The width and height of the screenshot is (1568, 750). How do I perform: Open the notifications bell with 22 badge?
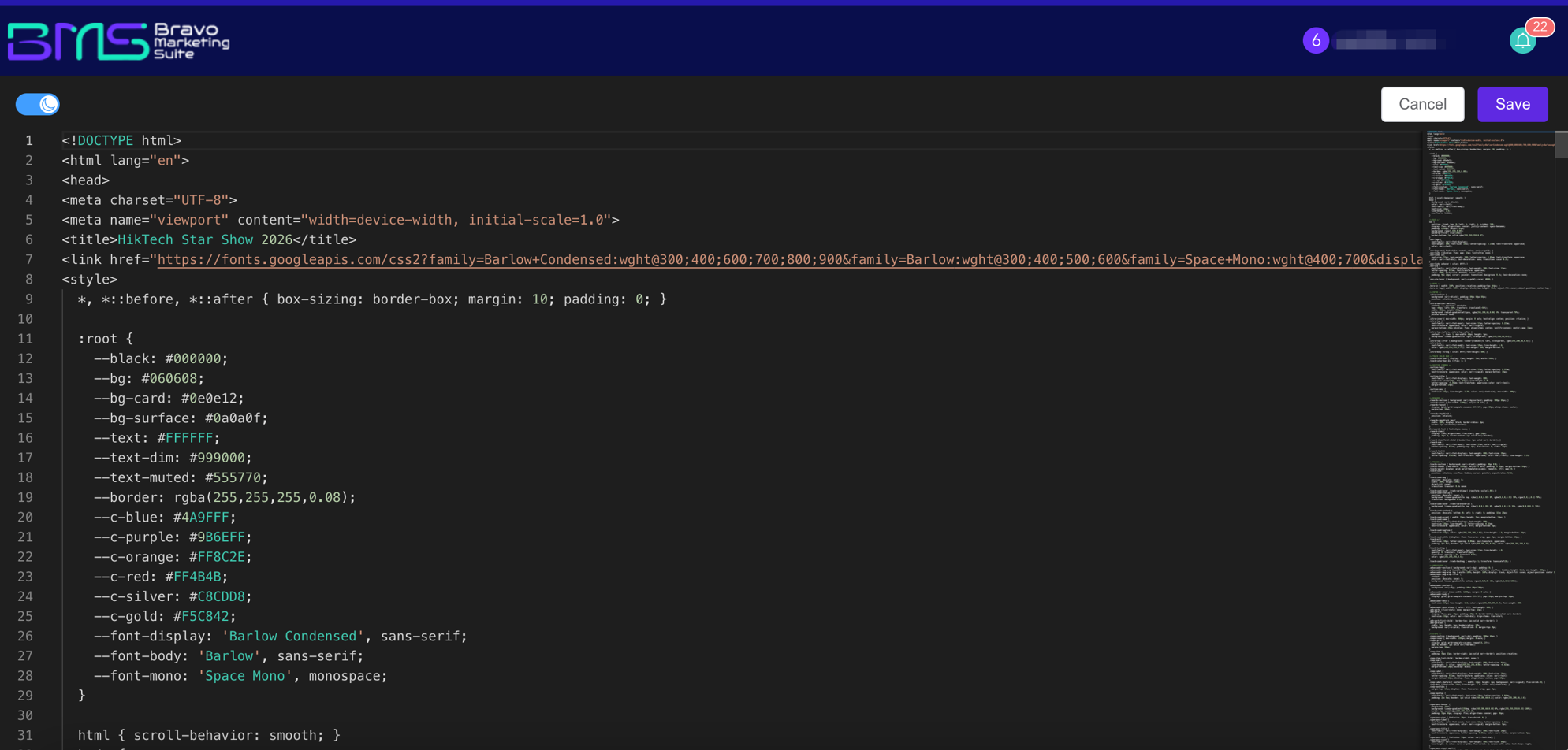pos(1523,40)
